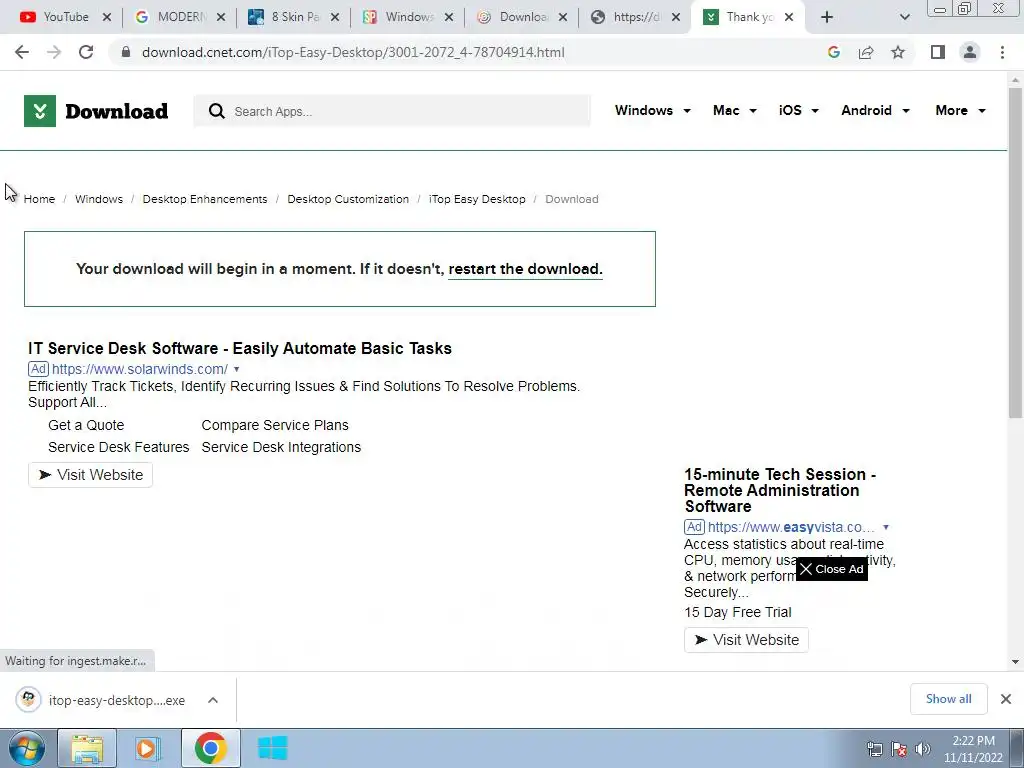
Task: Open Desktop Customization breadcrumb
Action: click(348, 199)
